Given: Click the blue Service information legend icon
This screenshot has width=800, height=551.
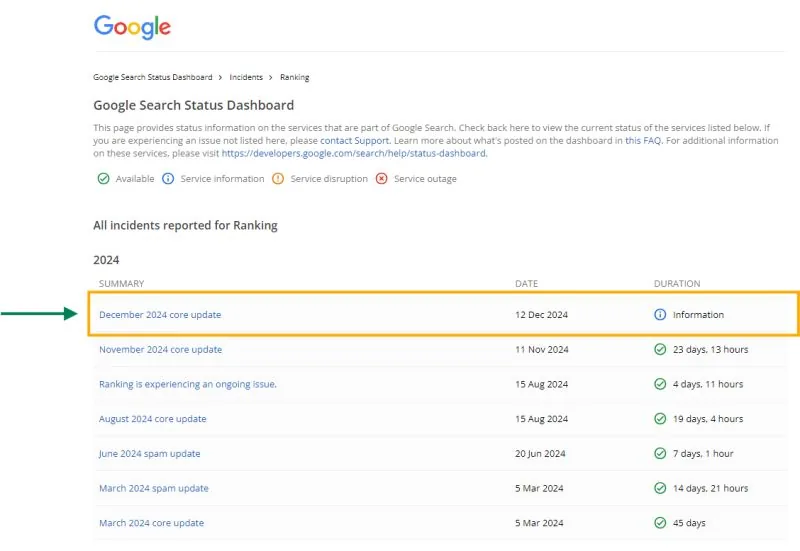Looking at the screenshot, I should click(x=168, y=179).
